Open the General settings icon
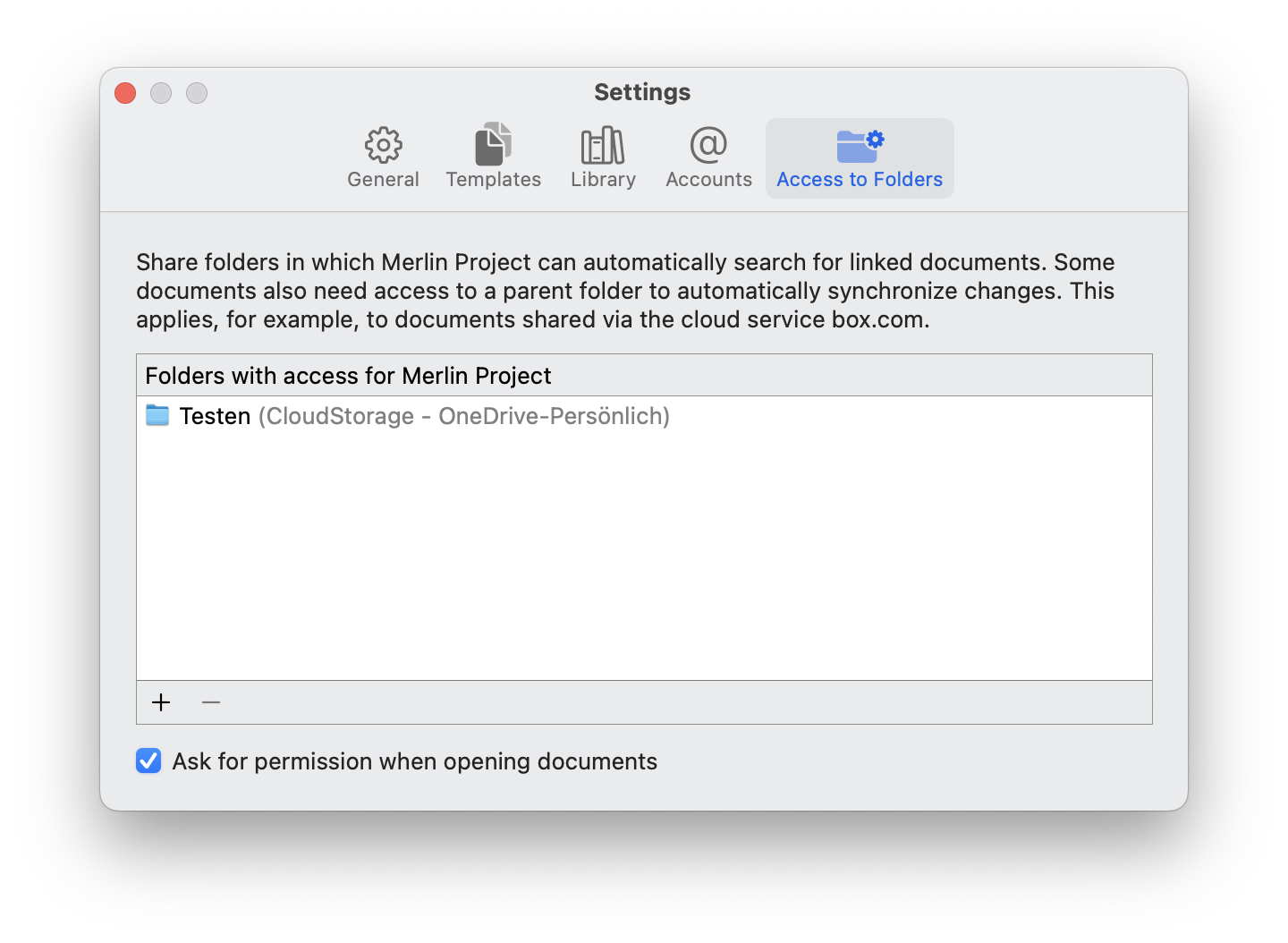This screenshot has height=943, width=1288. click(383, 157)
